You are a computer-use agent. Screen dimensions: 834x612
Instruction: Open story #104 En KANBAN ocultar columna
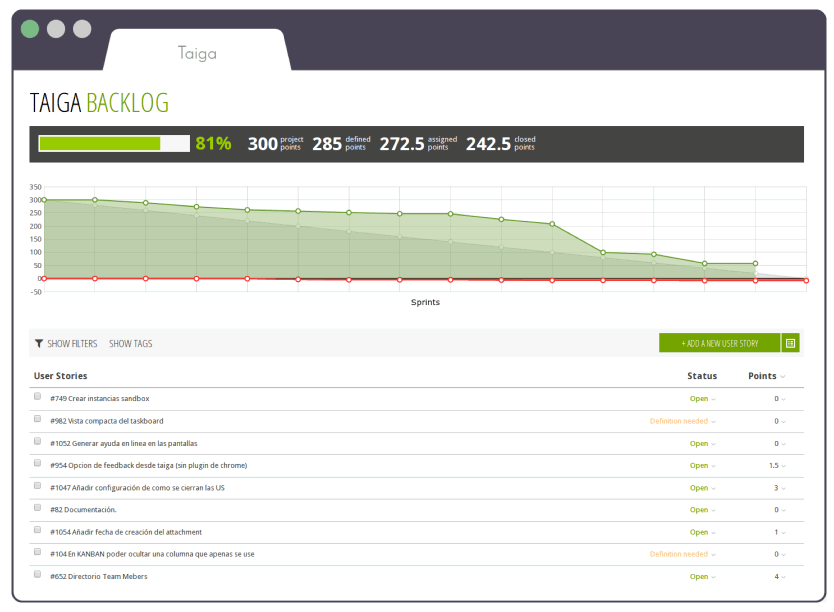(x=152, y=554)
